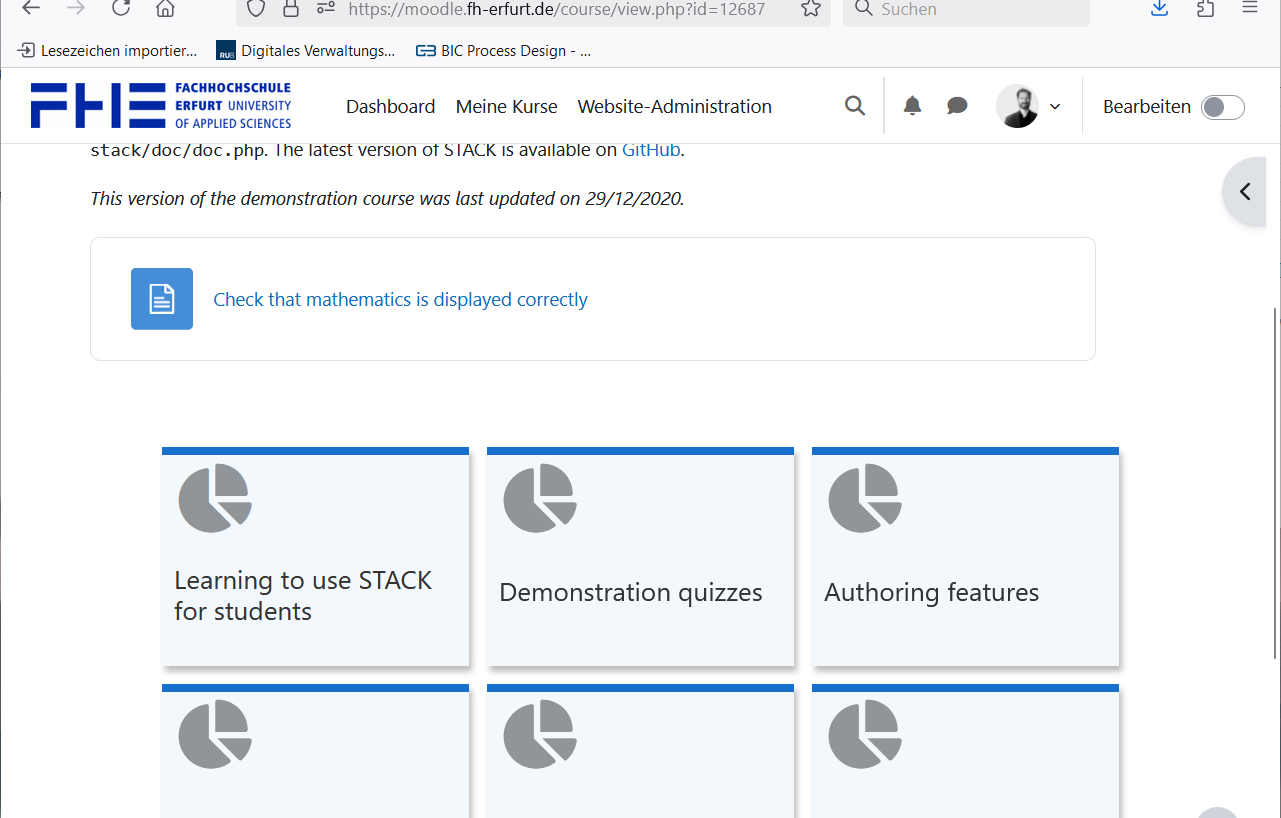Open the Website-Administration menu item

(x=674, y=107)
